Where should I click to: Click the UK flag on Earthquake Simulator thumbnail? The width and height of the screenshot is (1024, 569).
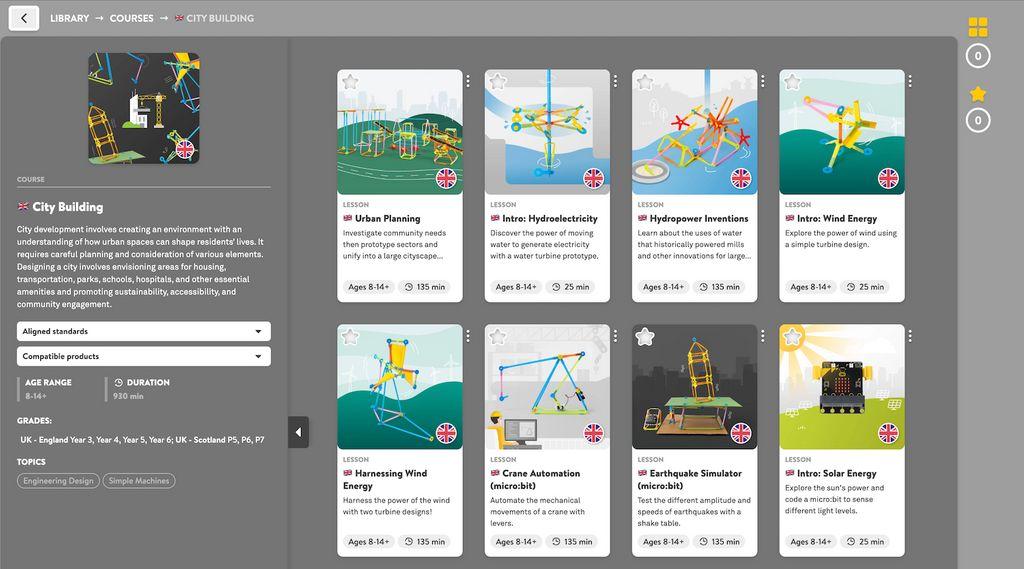coord(741,432)
